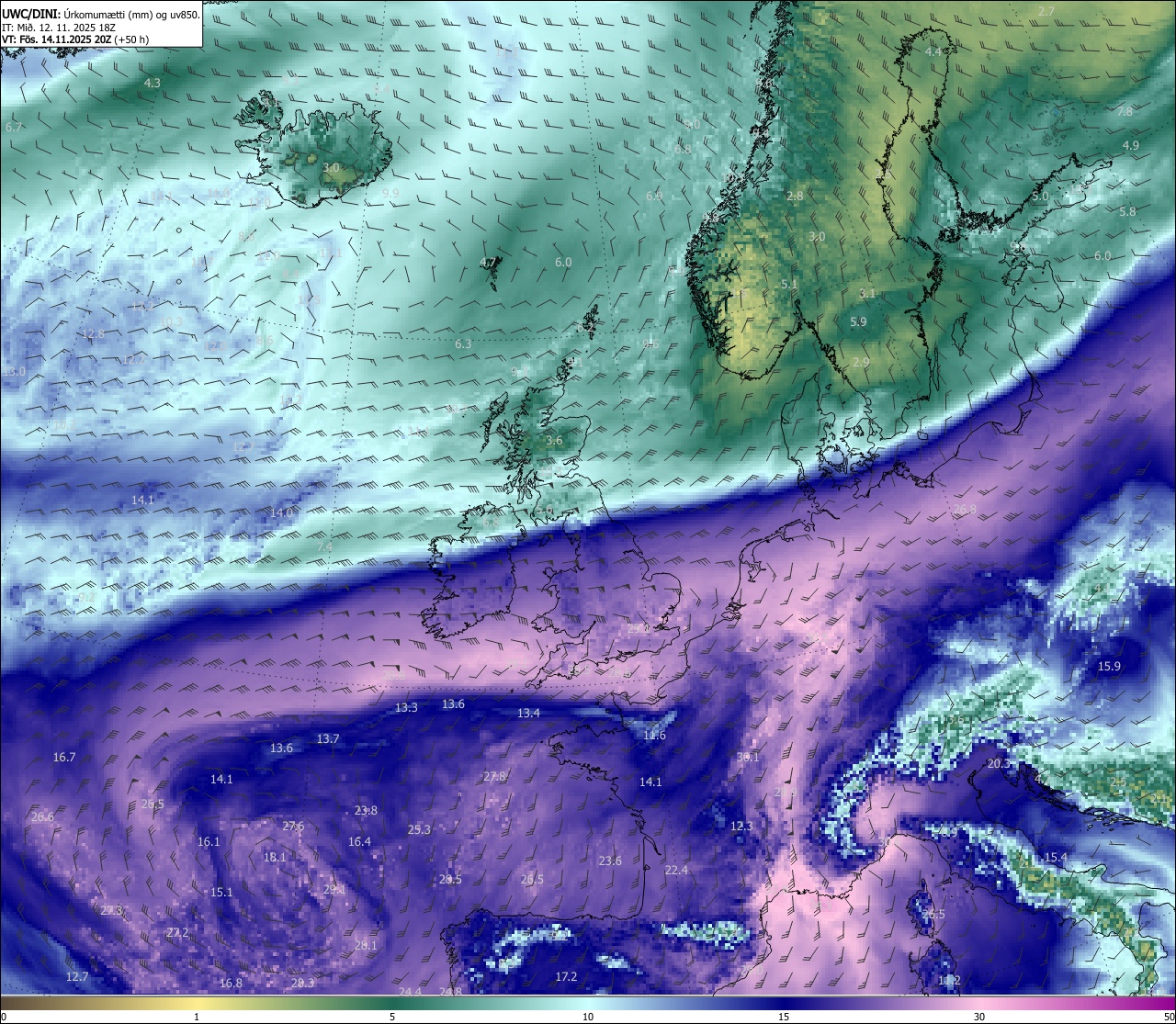Click the '15.4' value over Italy
Viewport: 1176px width, 1024px height.
pos(1056,857)
